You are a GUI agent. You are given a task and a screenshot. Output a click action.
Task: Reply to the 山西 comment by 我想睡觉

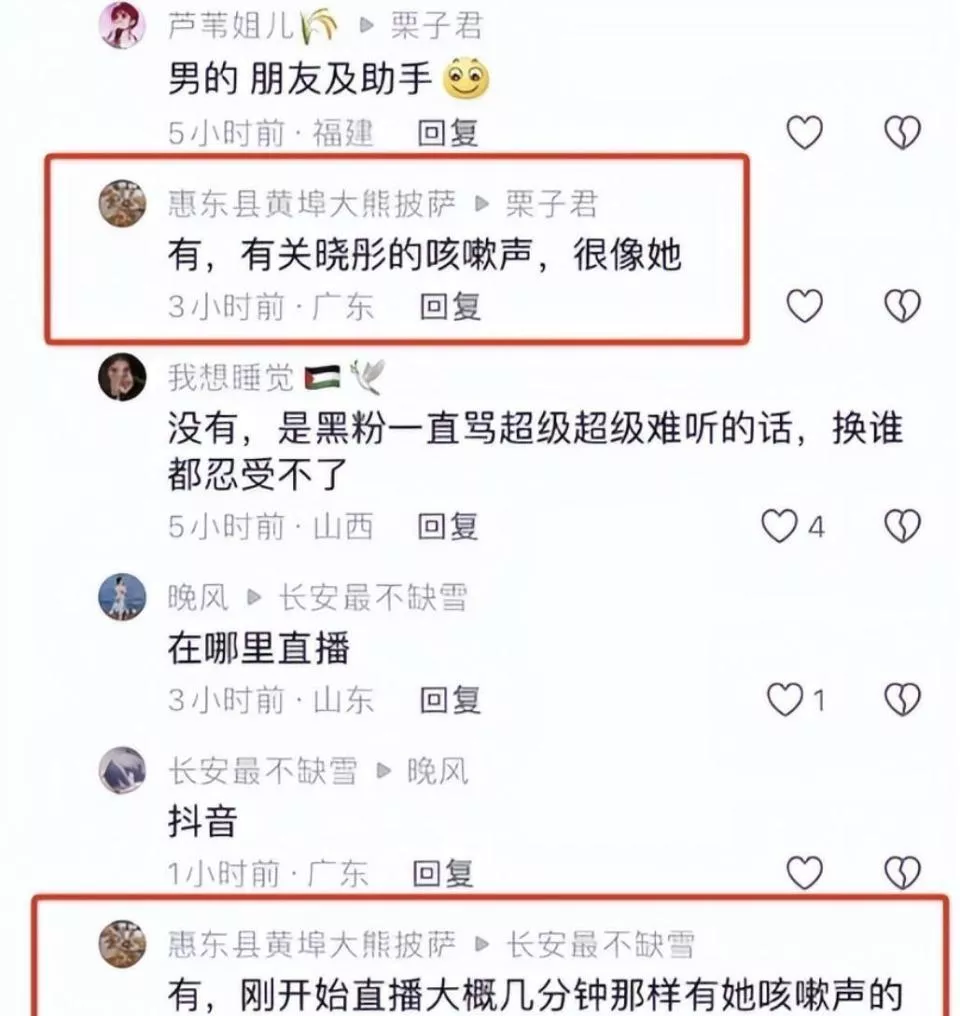pyautogui.click(x=448, y=526)
